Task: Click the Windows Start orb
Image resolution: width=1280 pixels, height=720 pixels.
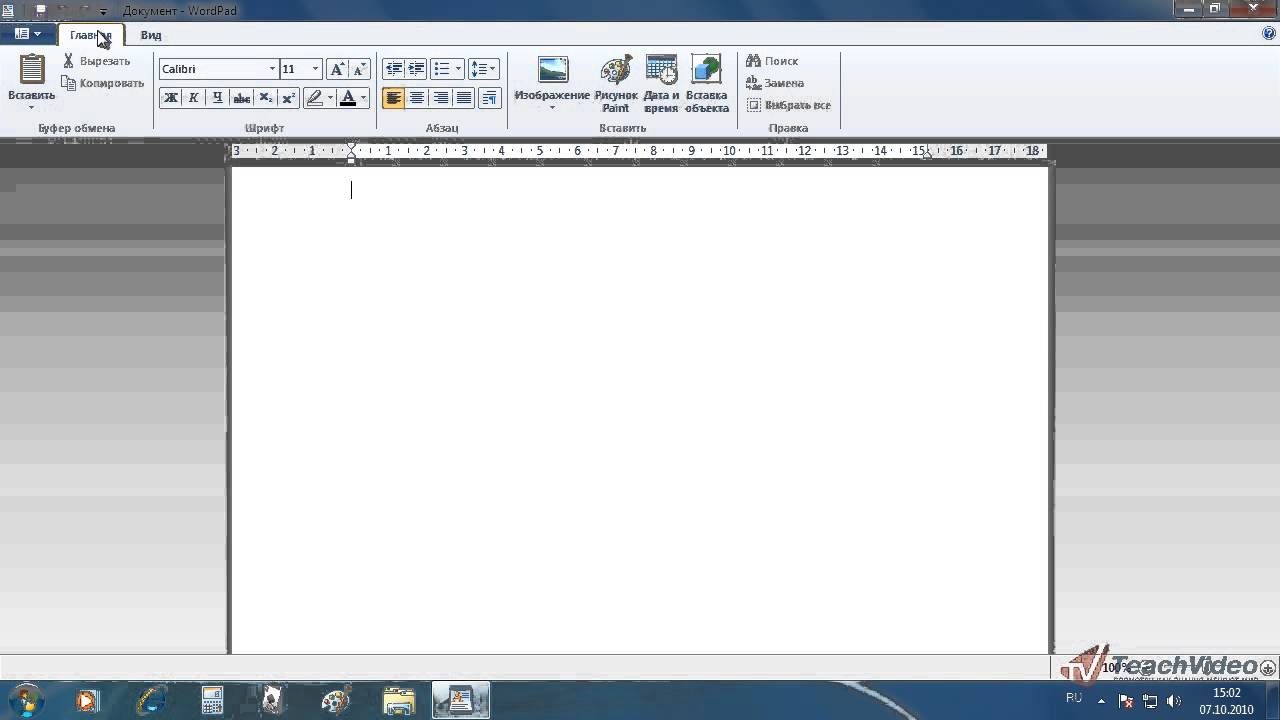Action: click(25, 699)
